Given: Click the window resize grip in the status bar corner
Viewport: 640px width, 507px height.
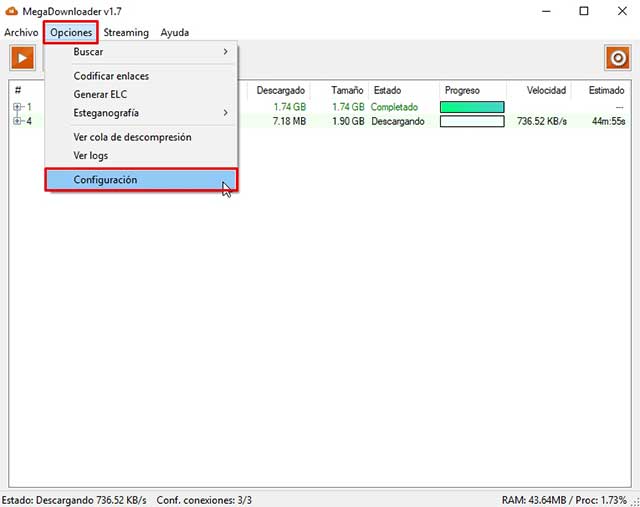Looking at the screenshot, I should 636,503.
